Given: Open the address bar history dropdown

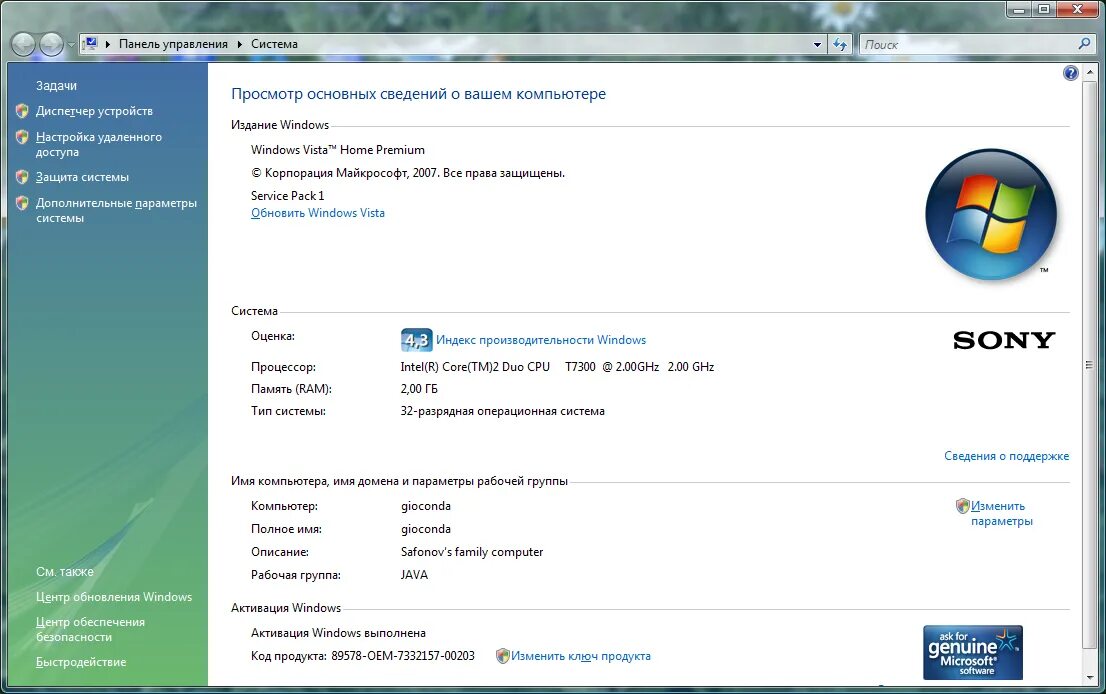Looking at the screenshot, I should pyautogui.click(x=818, y=44).
